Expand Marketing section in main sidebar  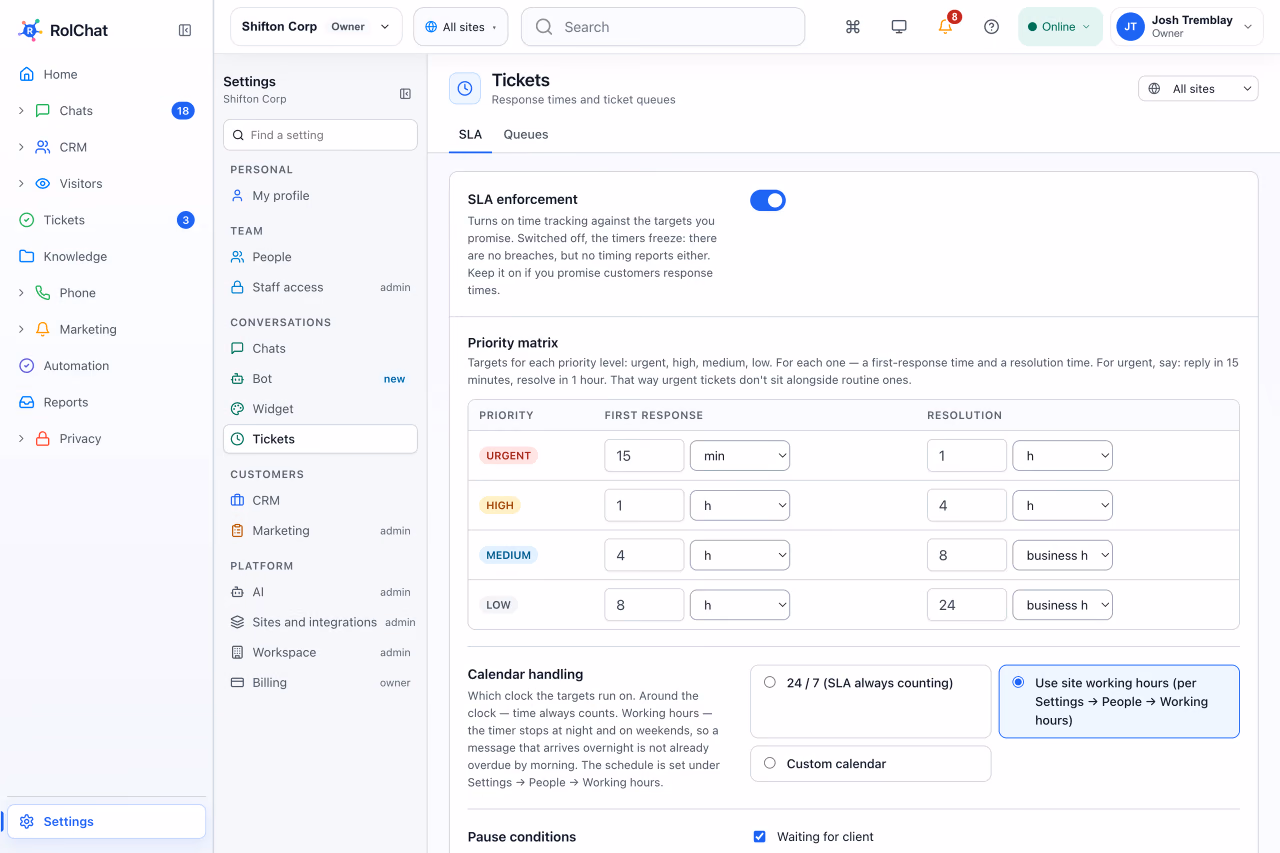tap(21, 329)
